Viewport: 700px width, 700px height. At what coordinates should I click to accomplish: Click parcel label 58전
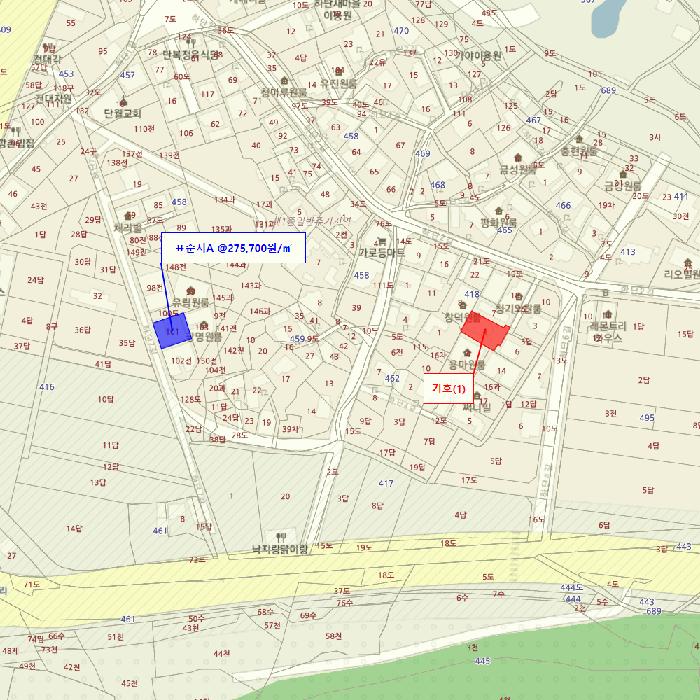333,636
